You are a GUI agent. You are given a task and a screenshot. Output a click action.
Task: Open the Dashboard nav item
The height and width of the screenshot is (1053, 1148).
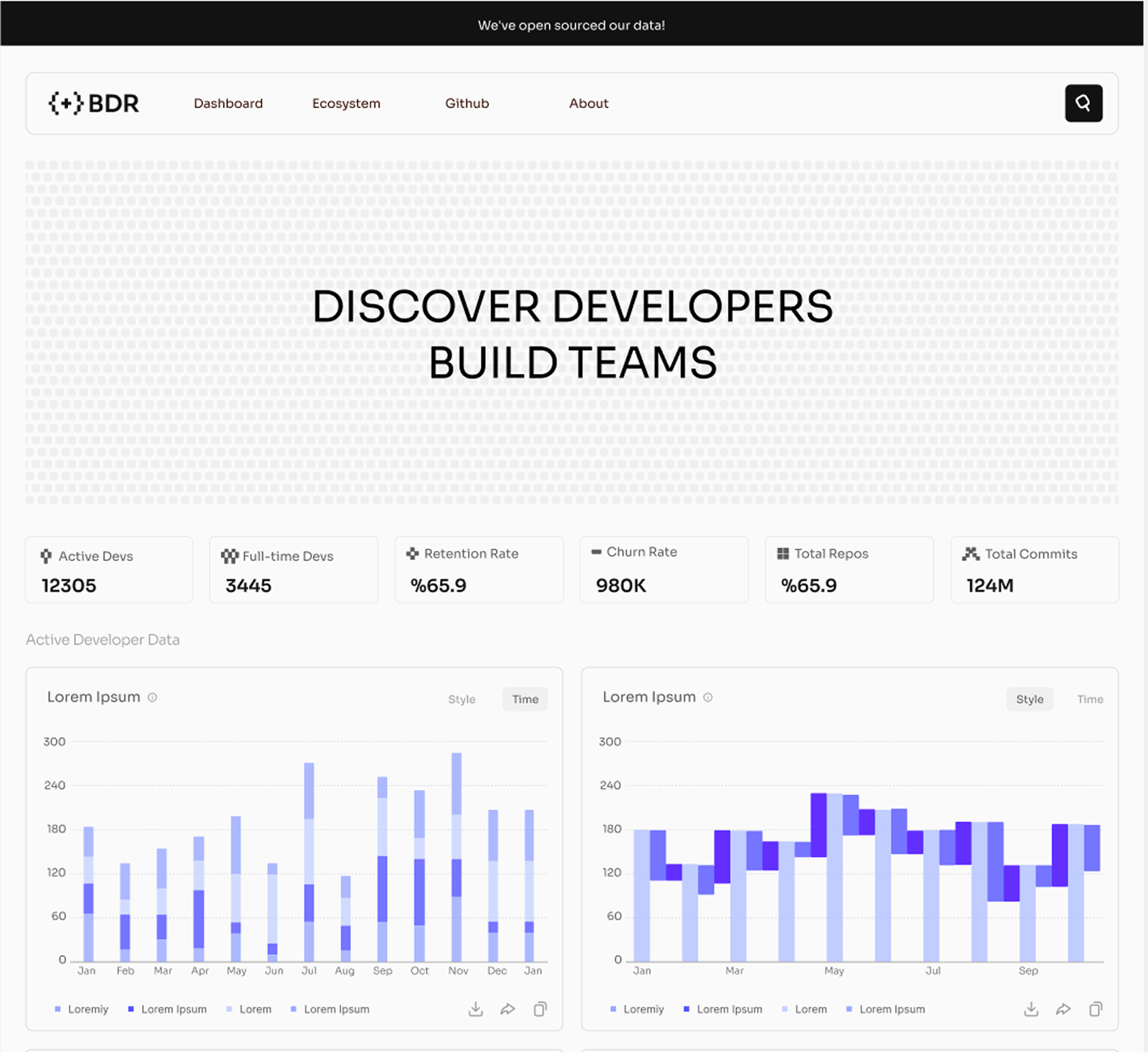pos(228,103)
